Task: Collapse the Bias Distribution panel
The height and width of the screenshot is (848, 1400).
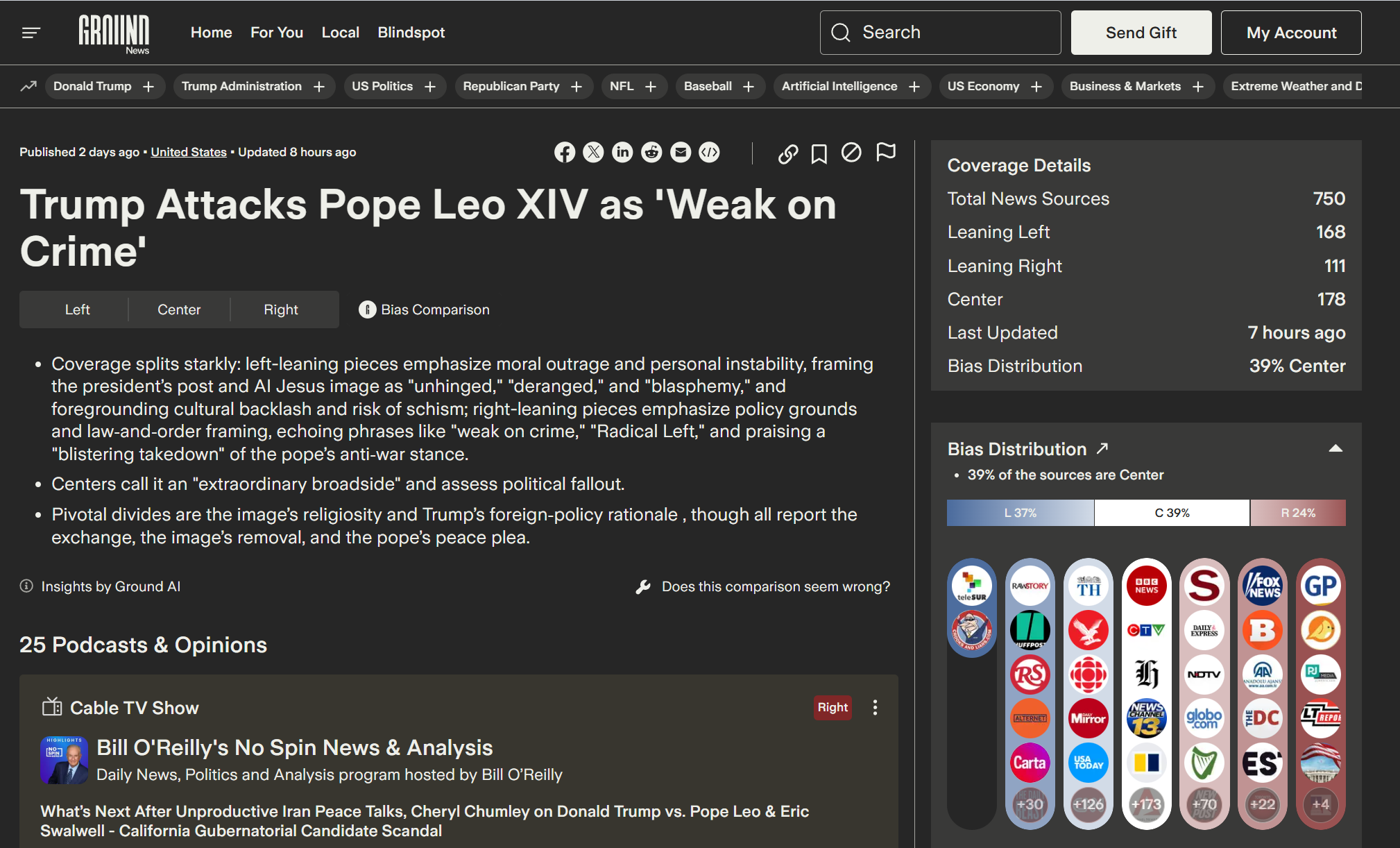Action: click(1335, 449)
